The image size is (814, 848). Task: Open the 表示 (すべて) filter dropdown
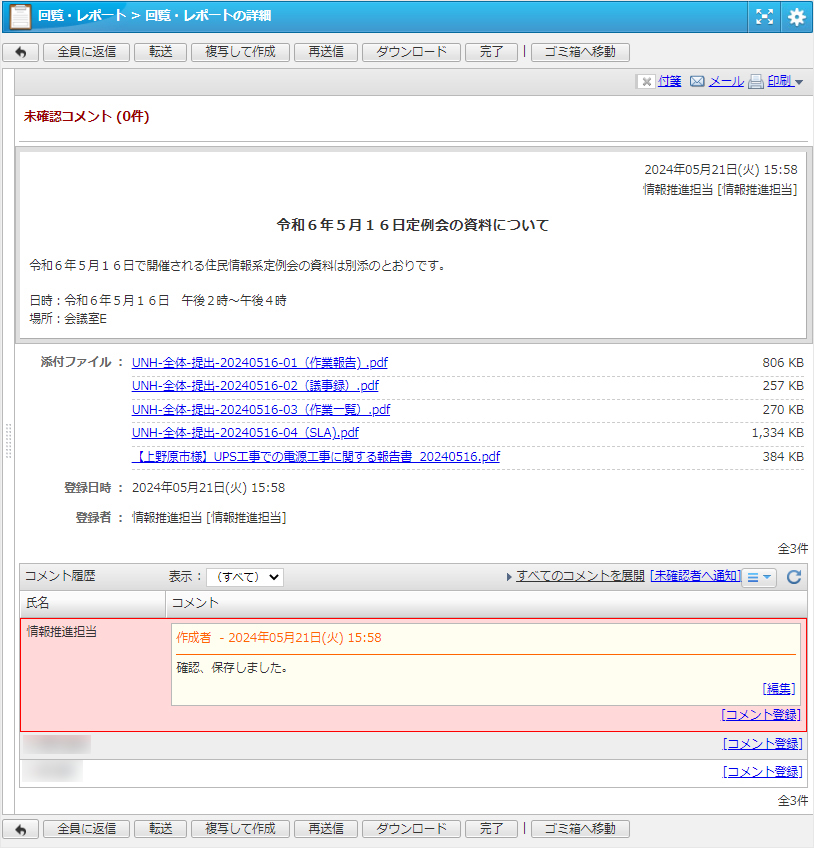(x=245, y=577)
